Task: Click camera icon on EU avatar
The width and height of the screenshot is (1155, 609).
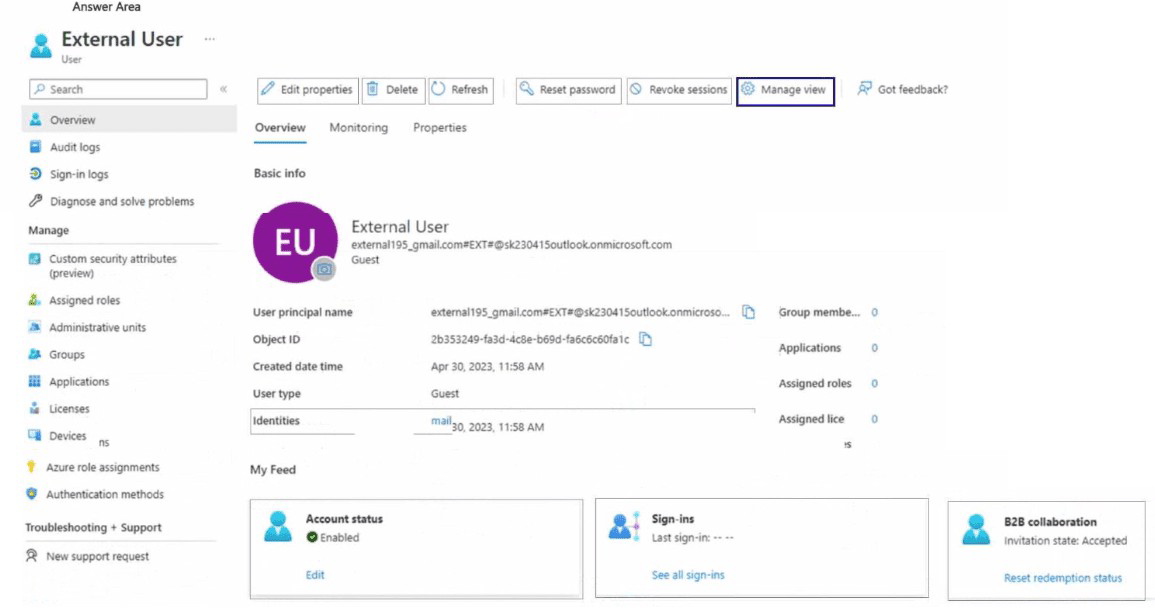Action: tap(324, 268)
